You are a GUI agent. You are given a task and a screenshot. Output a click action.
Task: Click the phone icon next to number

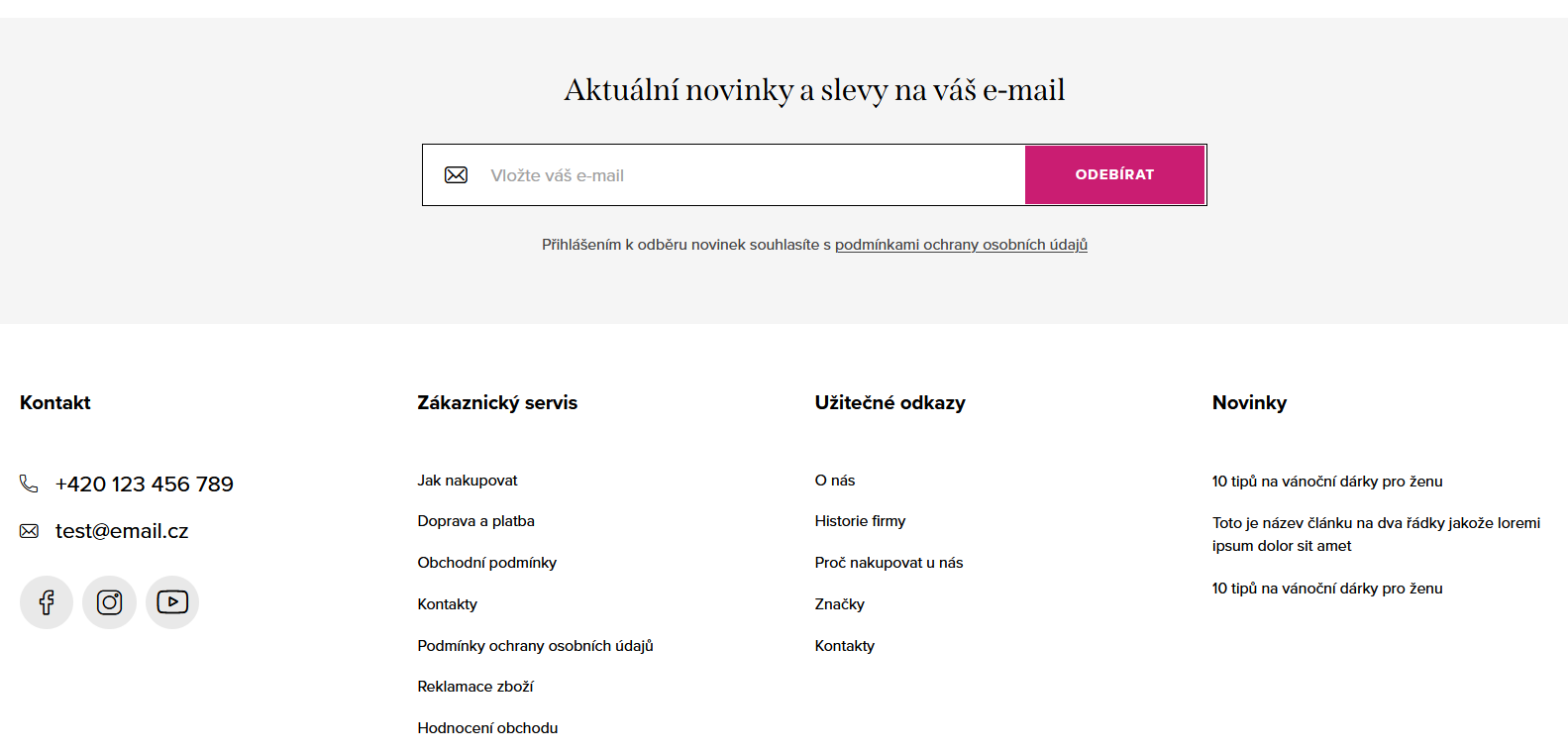point(29,484)
